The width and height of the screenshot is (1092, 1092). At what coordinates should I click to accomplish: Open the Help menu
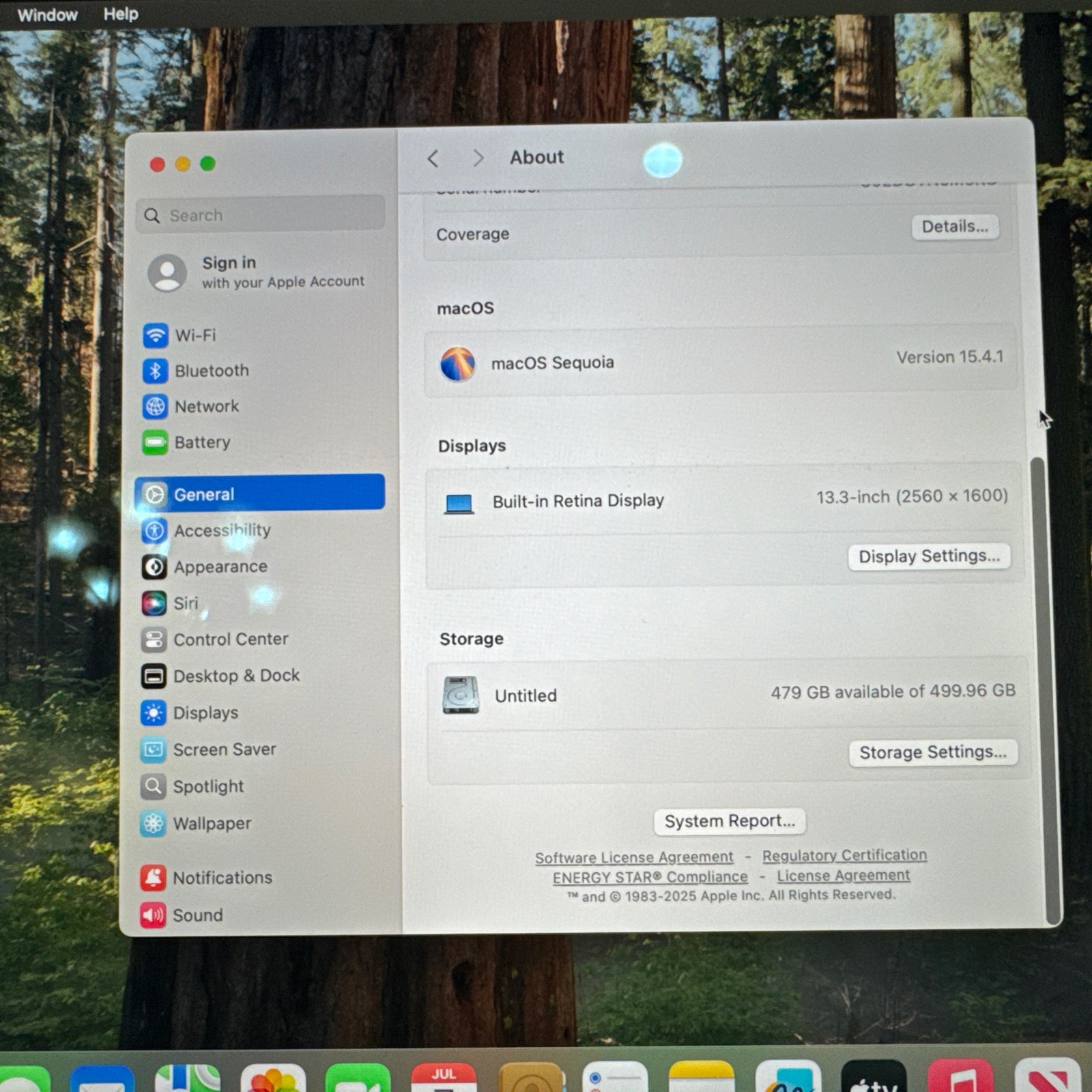(x=121, y=14)
